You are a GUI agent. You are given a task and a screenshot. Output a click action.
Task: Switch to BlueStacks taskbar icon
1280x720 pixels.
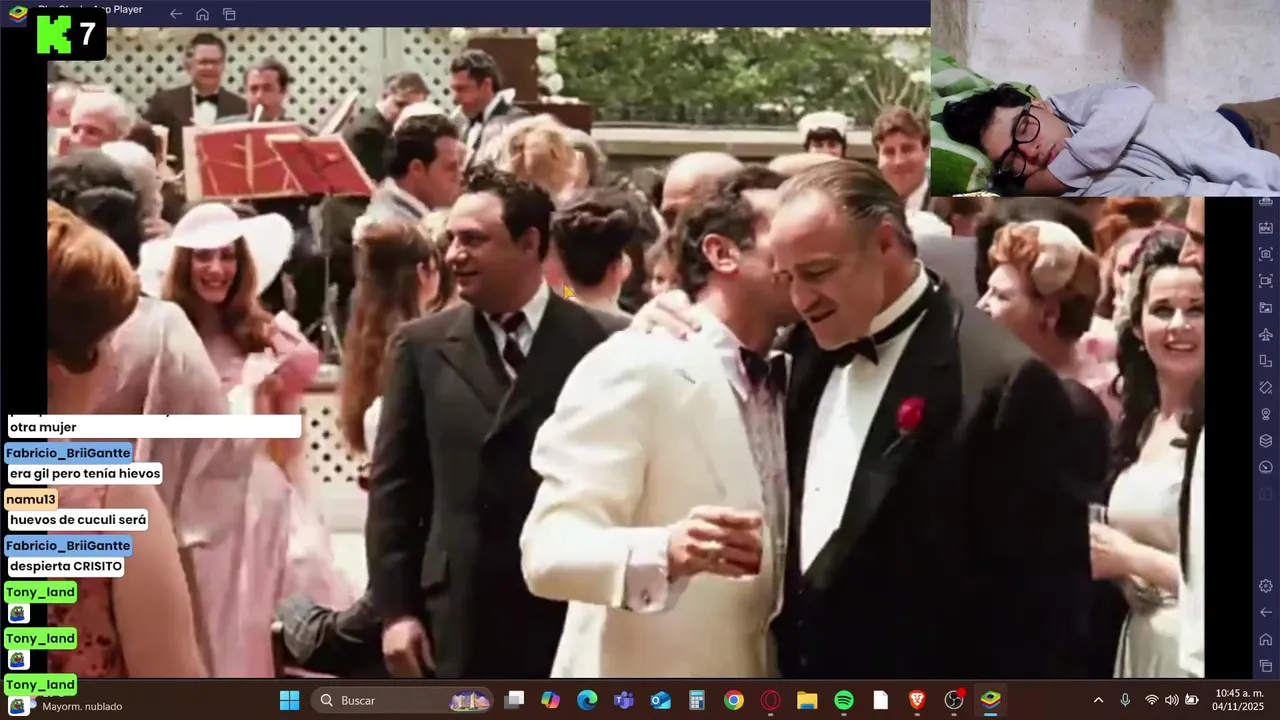click(991, 700)
